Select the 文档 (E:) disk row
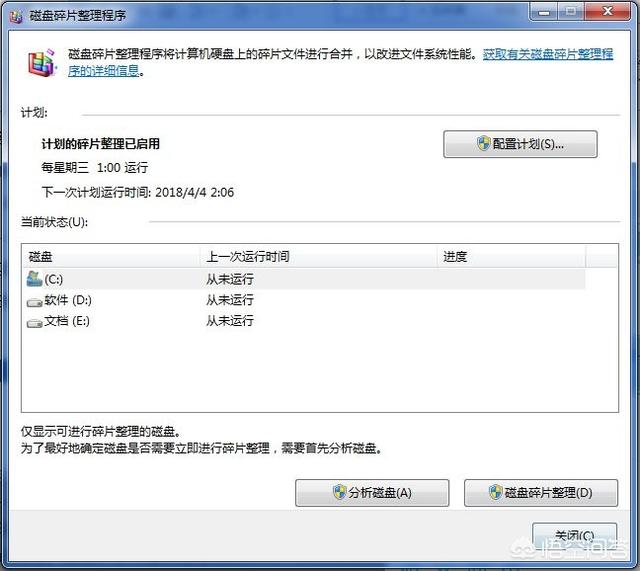640x571 pixels. pyautogui.click(x=306, y=321)
